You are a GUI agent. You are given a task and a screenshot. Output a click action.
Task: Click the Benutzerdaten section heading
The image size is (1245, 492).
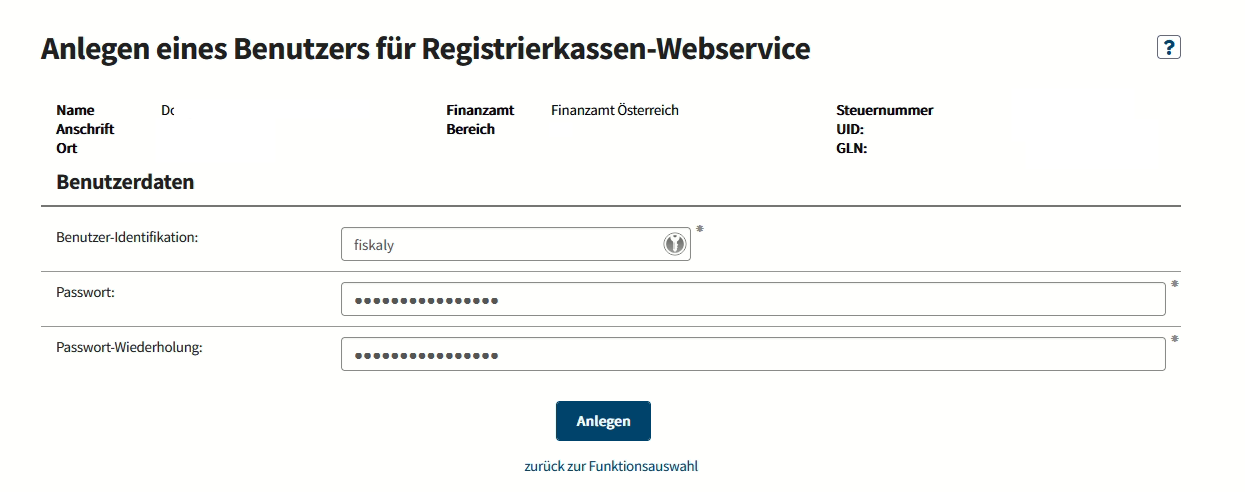pos(125,182)
